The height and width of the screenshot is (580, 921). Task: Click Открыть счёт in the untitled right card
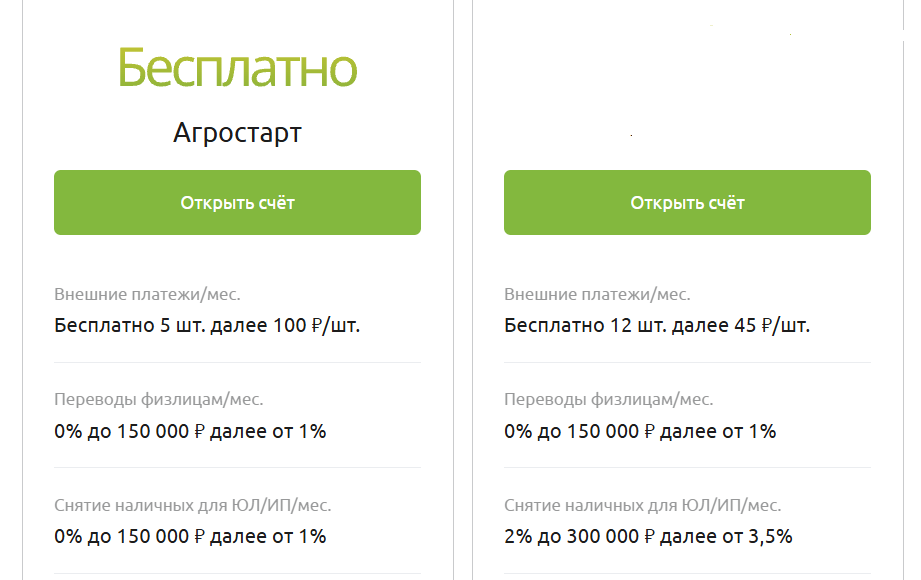coord(687,203)
